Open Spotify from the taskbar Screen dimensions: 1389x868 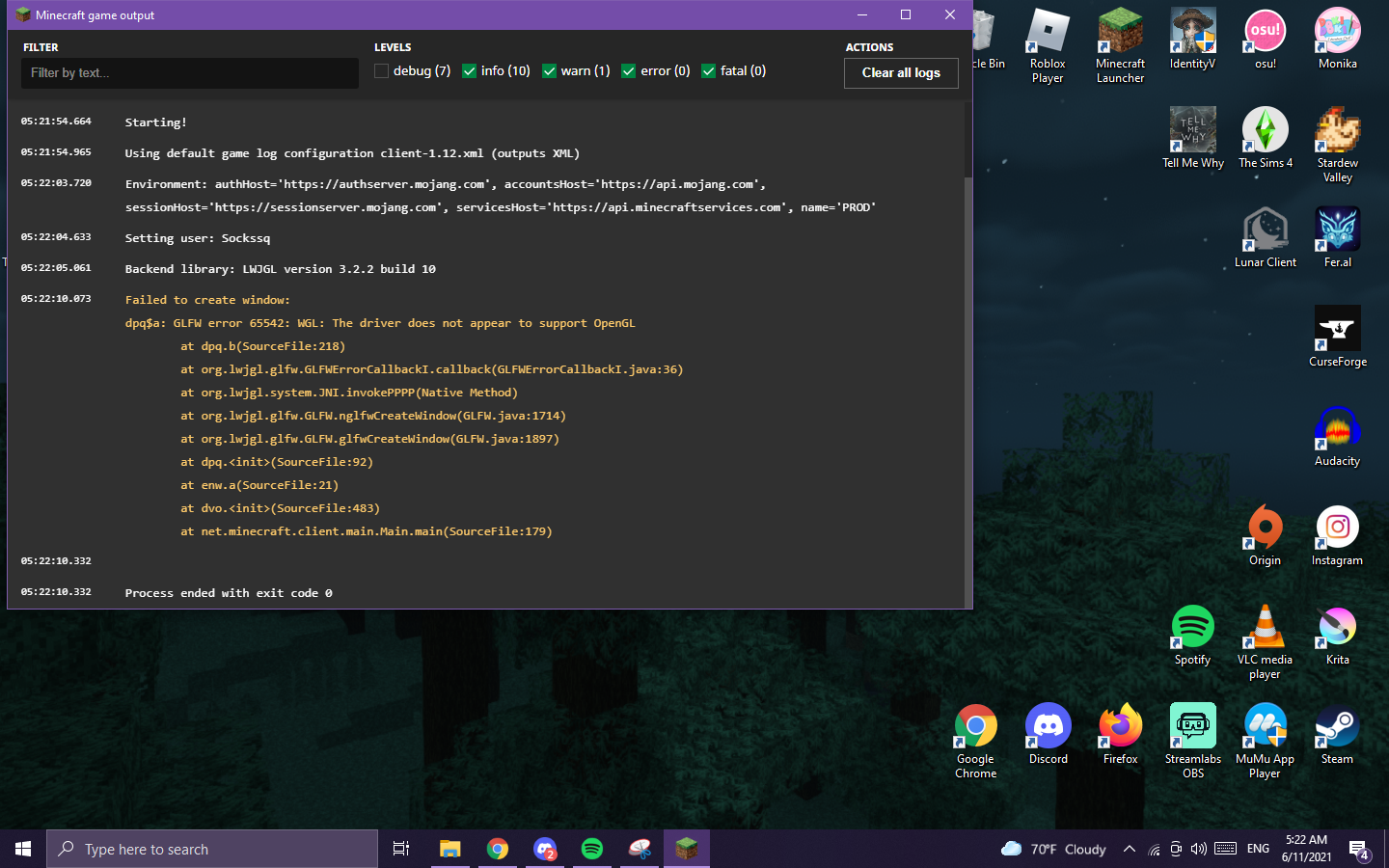pos(592,849)
